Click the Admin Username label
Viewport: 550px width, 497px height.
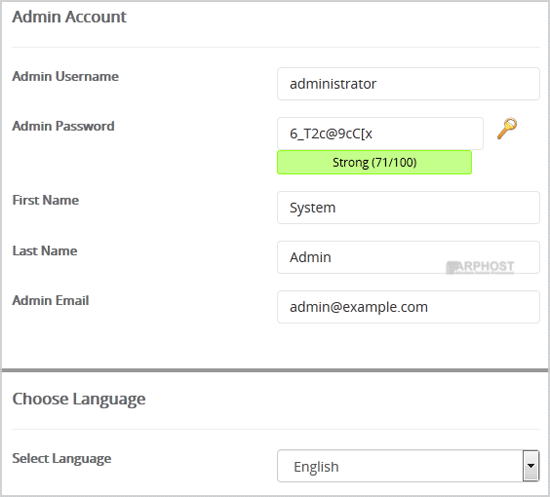(x=66, y=76)
